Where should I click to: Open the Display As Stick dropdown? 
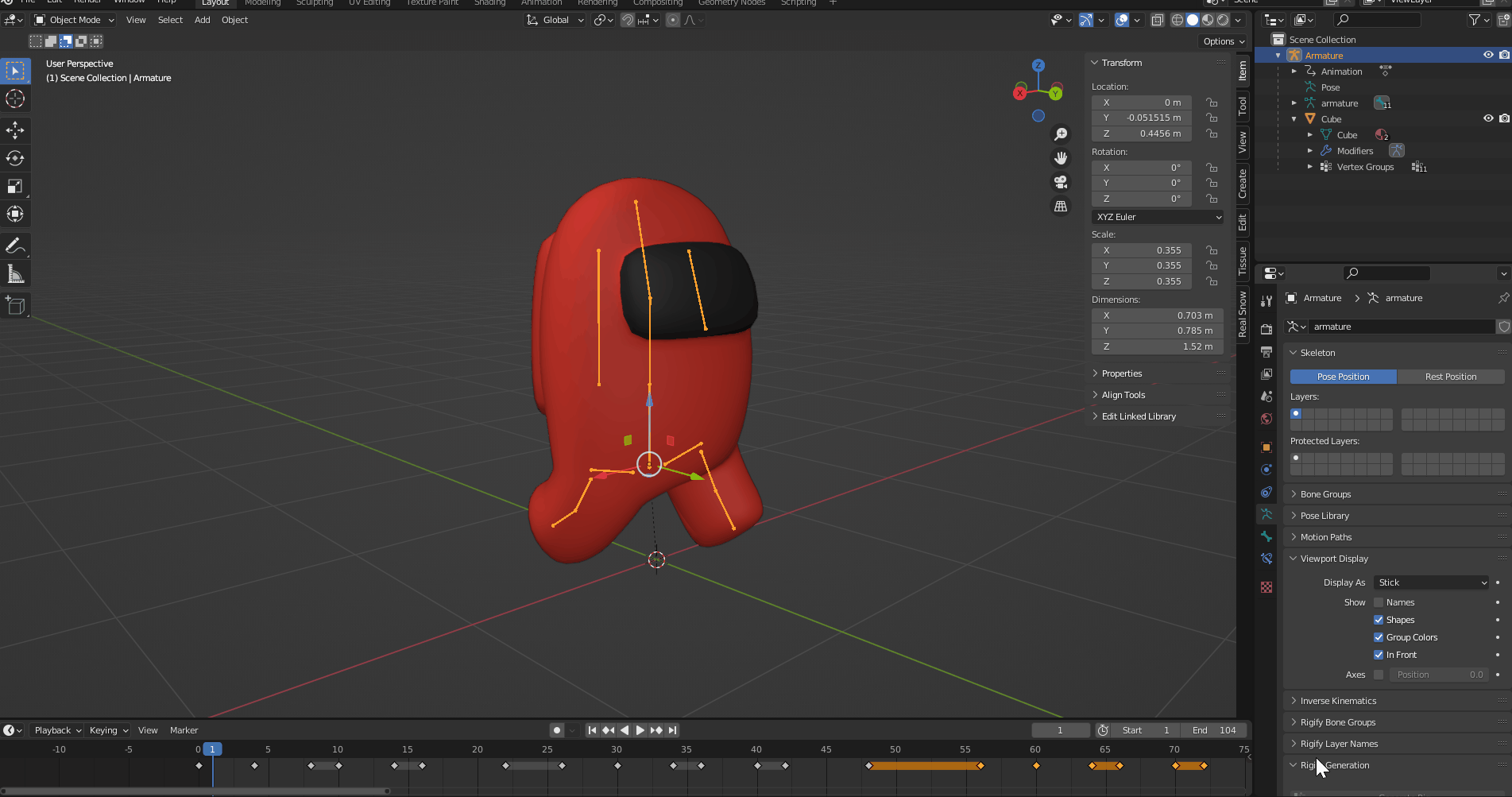[x=1432, y=582]
